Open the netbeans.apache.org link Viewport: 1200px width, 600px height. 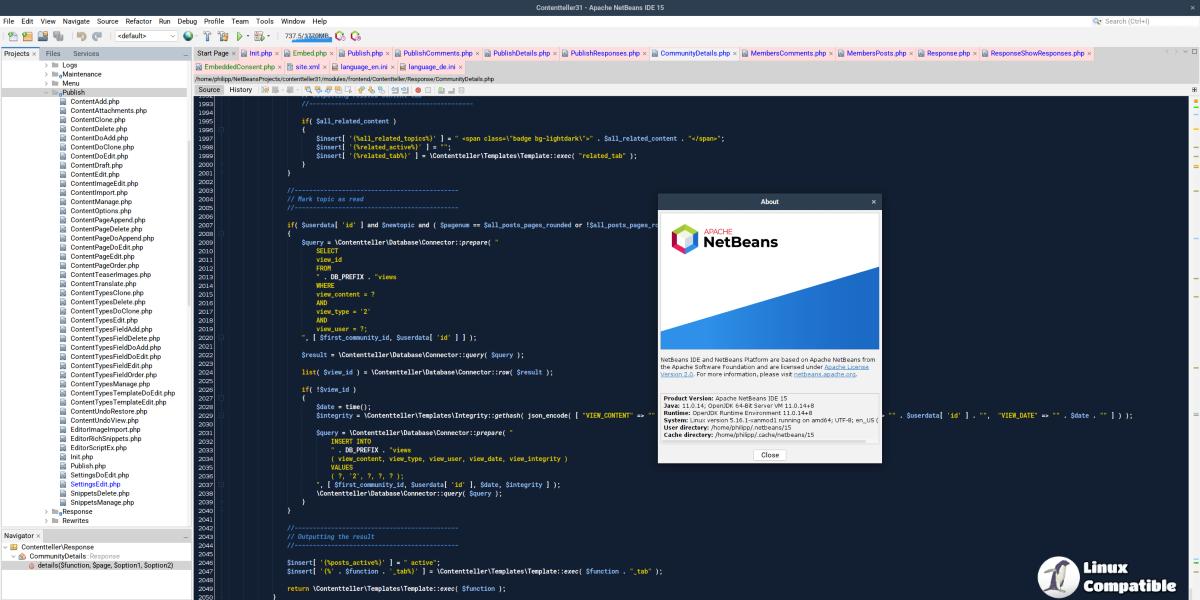825,374
